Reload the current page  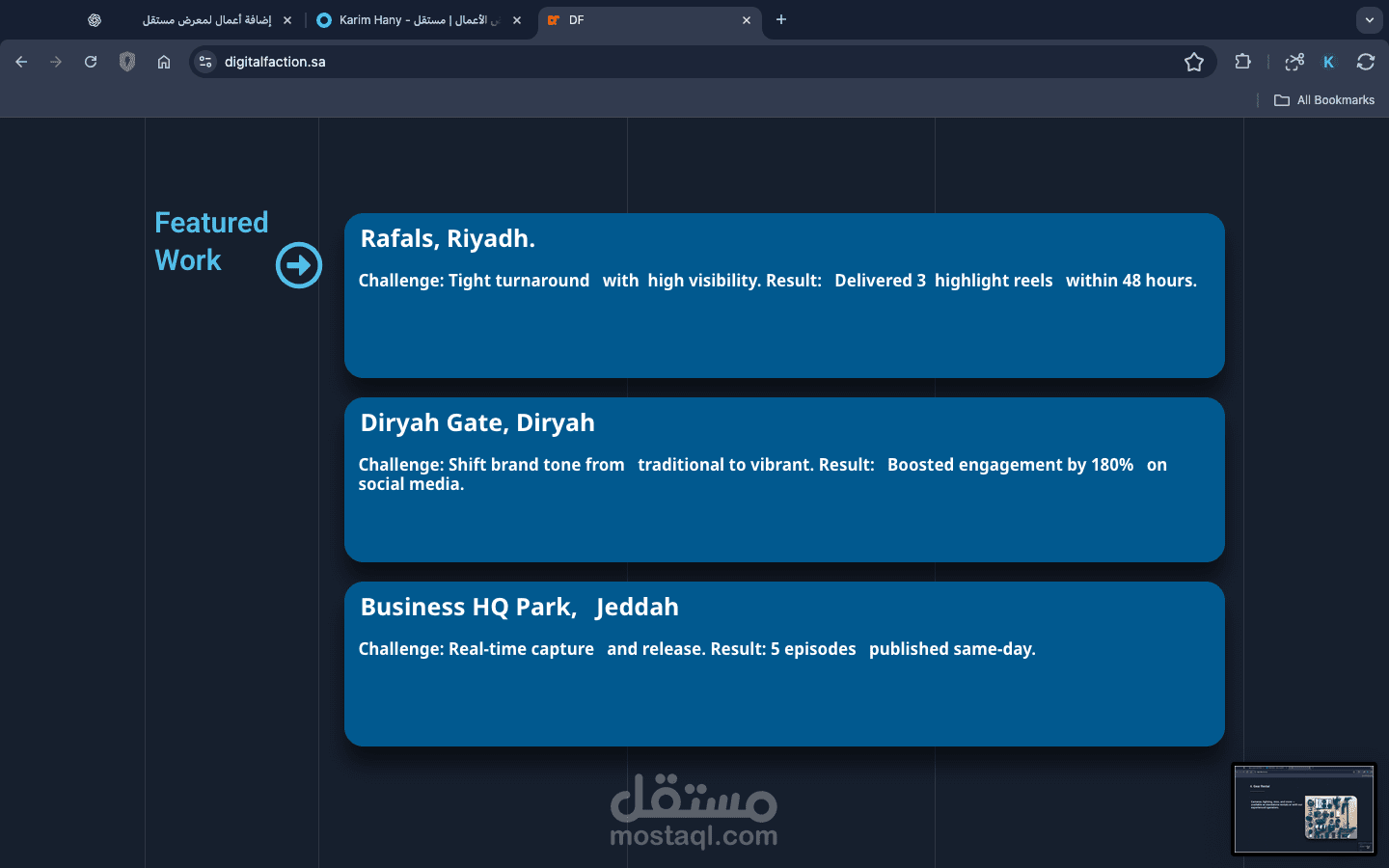click(91, 62)
